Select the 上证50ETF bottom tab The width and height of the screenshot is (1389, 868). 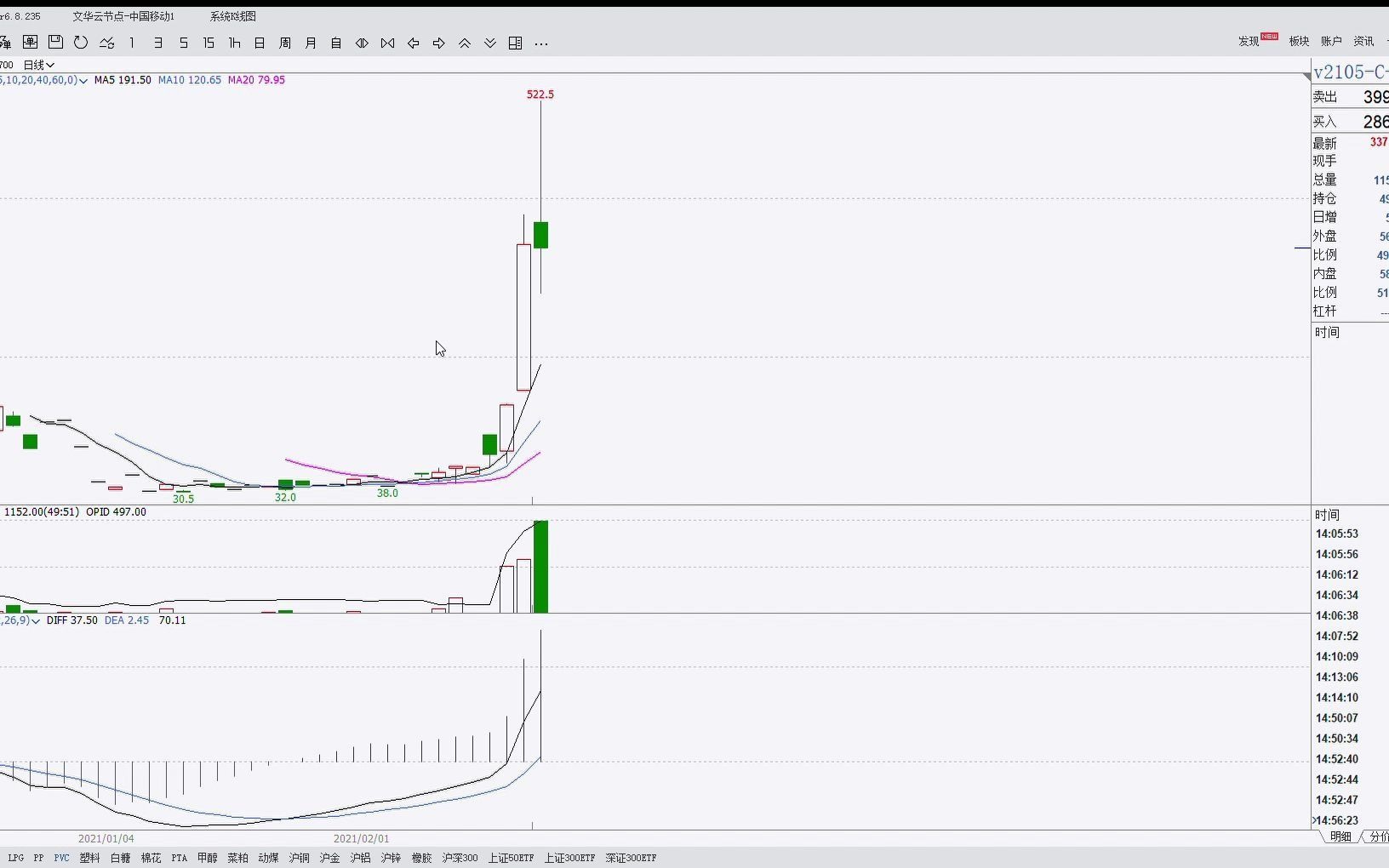click(511, 858)
